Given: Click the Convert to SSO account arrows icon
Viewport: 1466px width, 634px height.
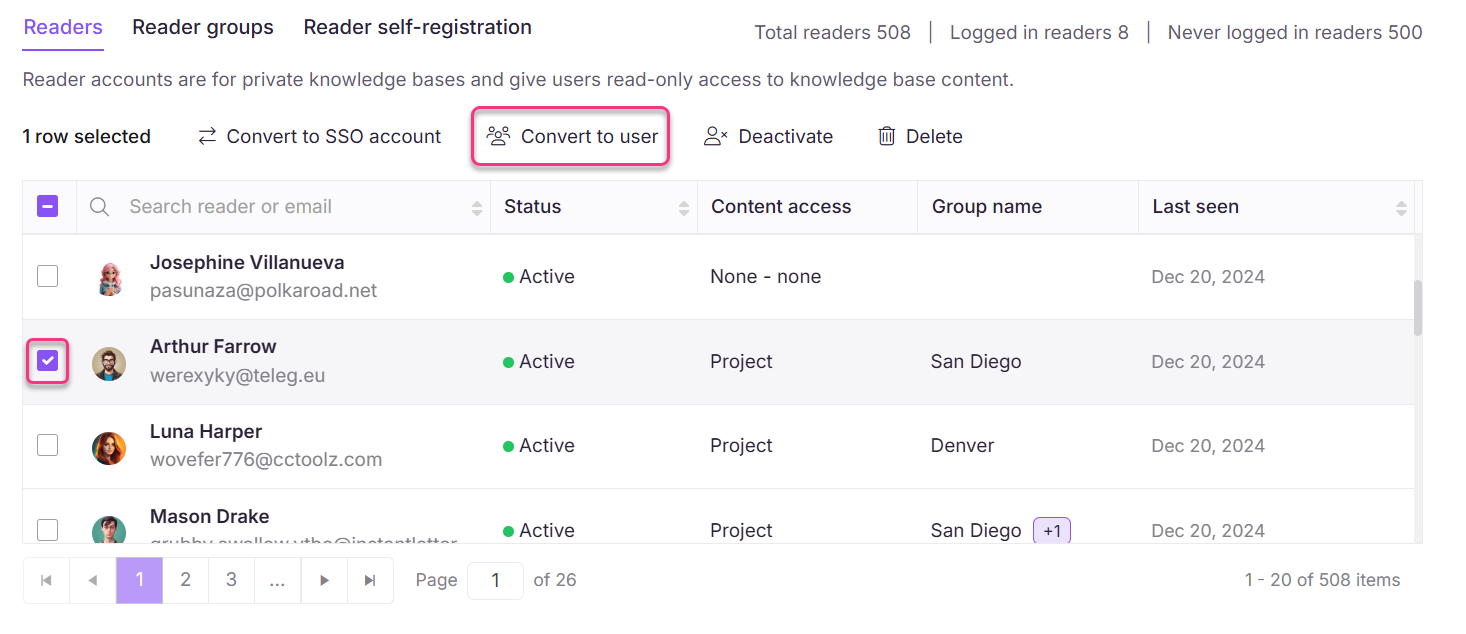Looking at the screenshot, I should pos(207,136).
